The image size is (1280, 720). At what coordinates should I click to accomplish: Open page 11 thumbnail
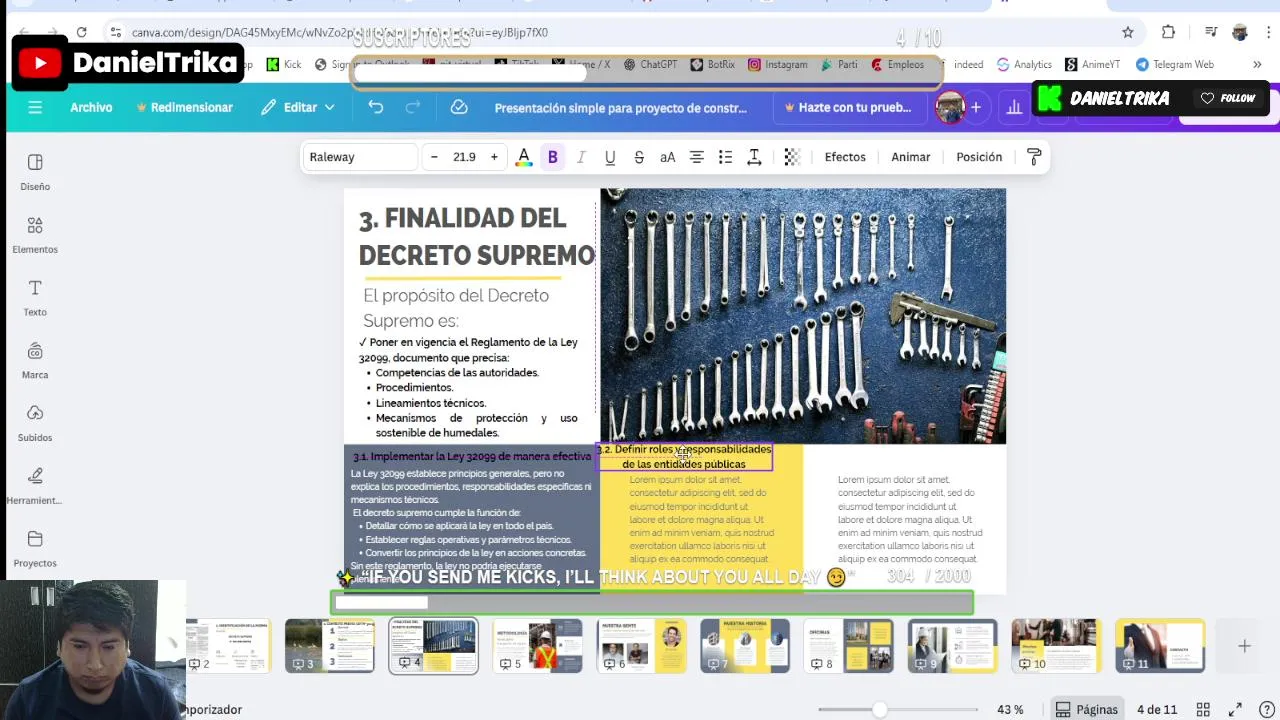(1160, 646)
